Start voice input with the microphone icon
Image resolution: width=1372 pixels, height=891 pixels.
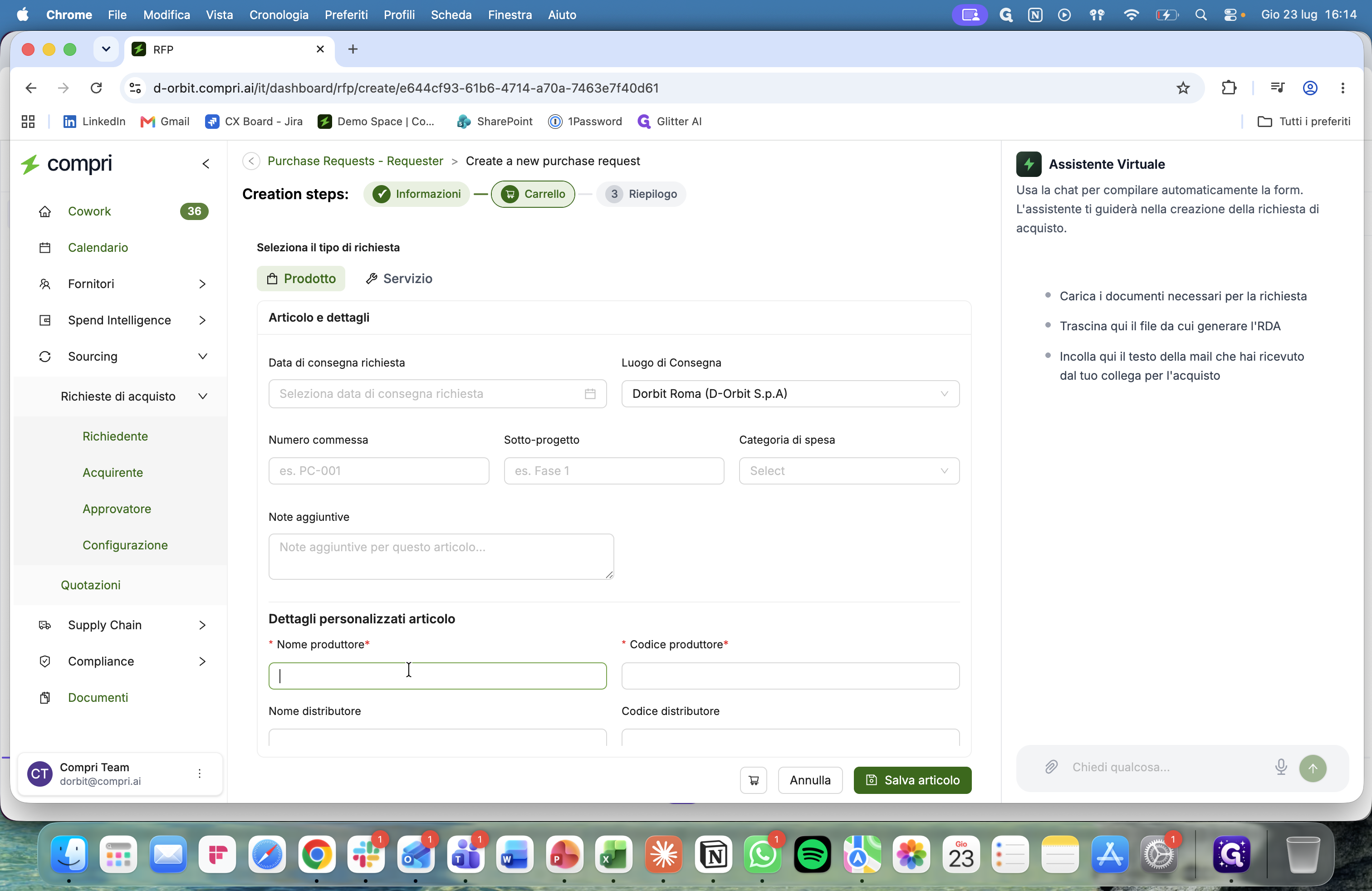click(1281, 767)
